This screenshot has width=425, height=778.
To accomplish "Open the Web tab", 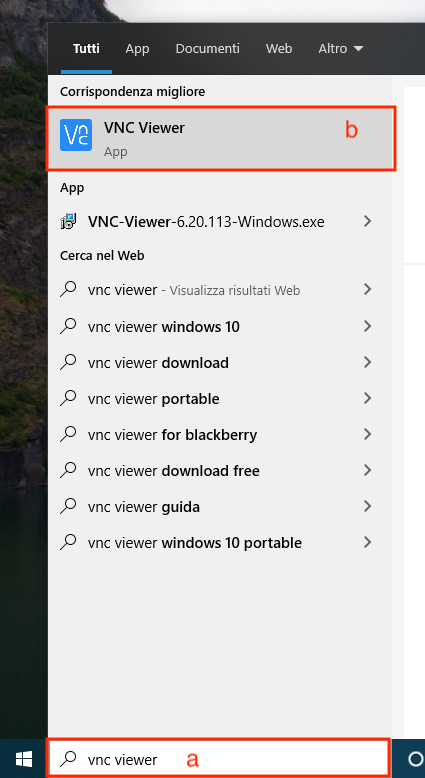I will (x=279, y=49).
